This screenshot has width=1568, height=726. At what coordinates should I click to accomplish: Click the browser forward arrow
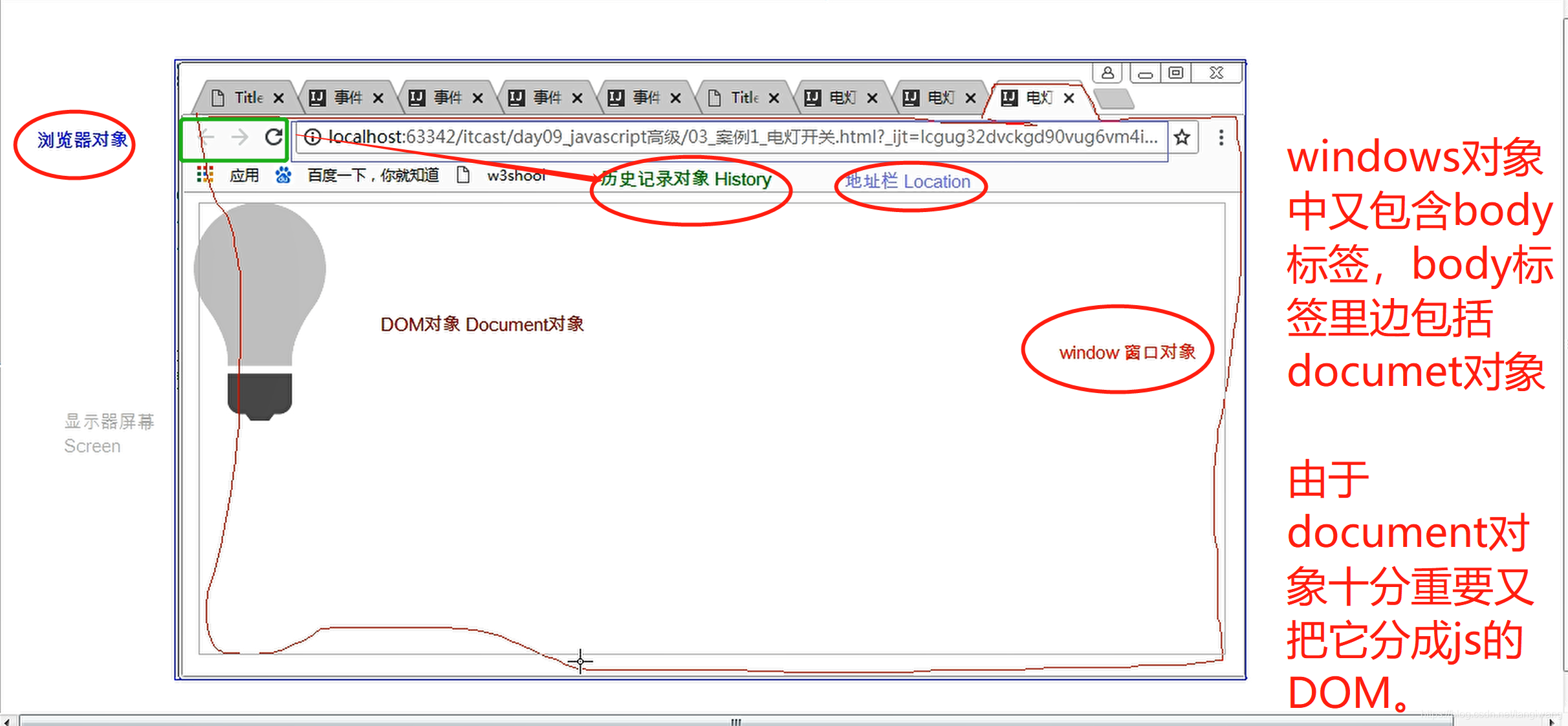click(x=240, y=137)
